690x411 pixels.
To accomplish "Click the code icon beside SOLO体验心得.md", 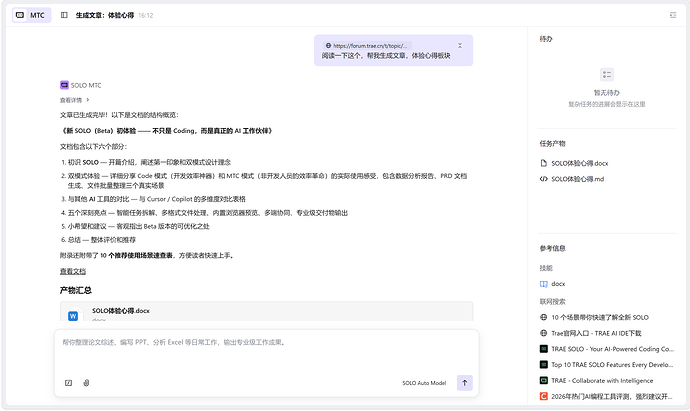I will (x=543, y=179).
